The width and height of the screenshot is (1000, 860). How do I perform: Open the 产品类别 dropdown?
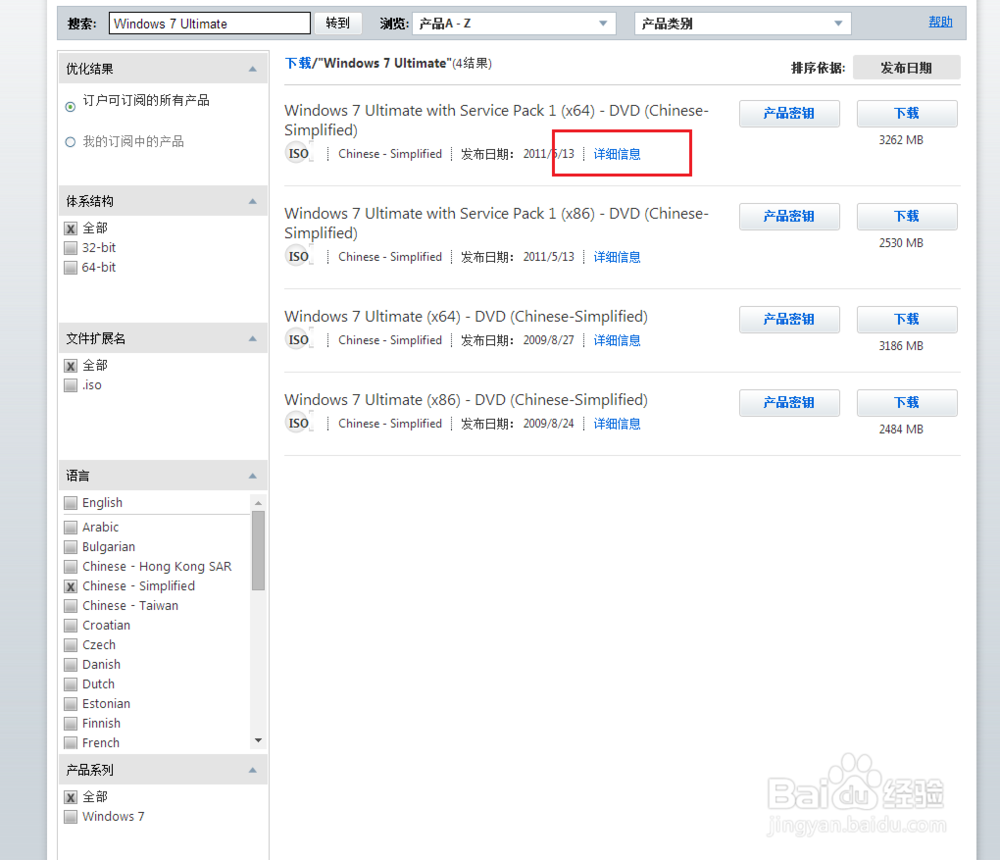(742, 24)
